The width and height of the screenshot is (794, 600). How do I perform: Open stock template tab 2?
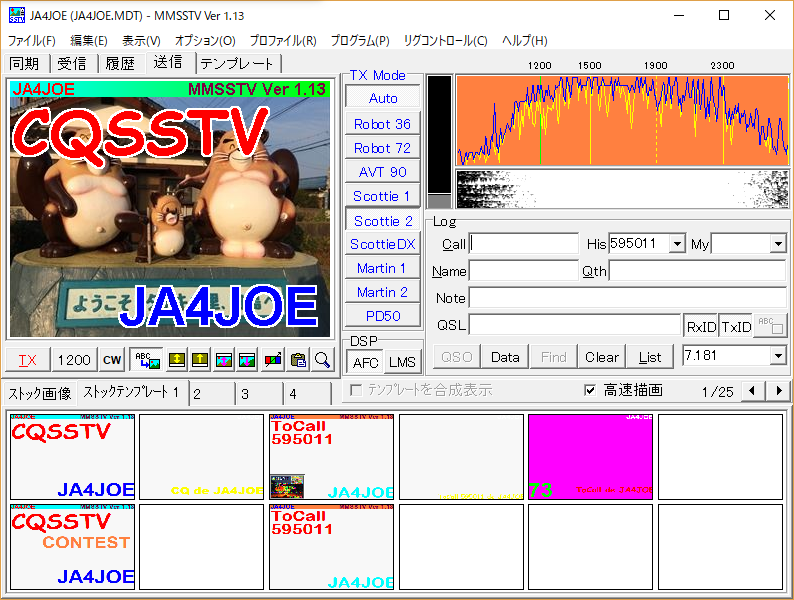212,394
